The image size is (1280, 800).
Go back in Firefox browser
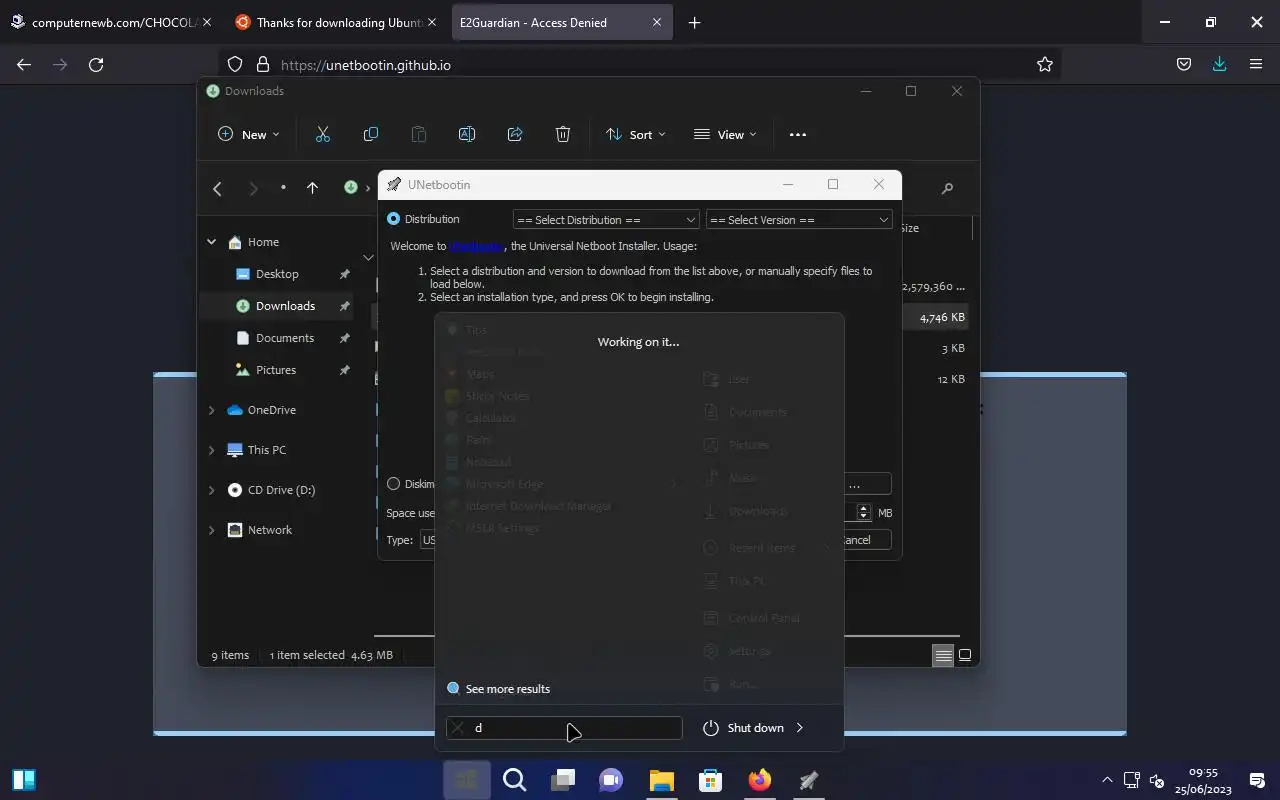point(24,64)
